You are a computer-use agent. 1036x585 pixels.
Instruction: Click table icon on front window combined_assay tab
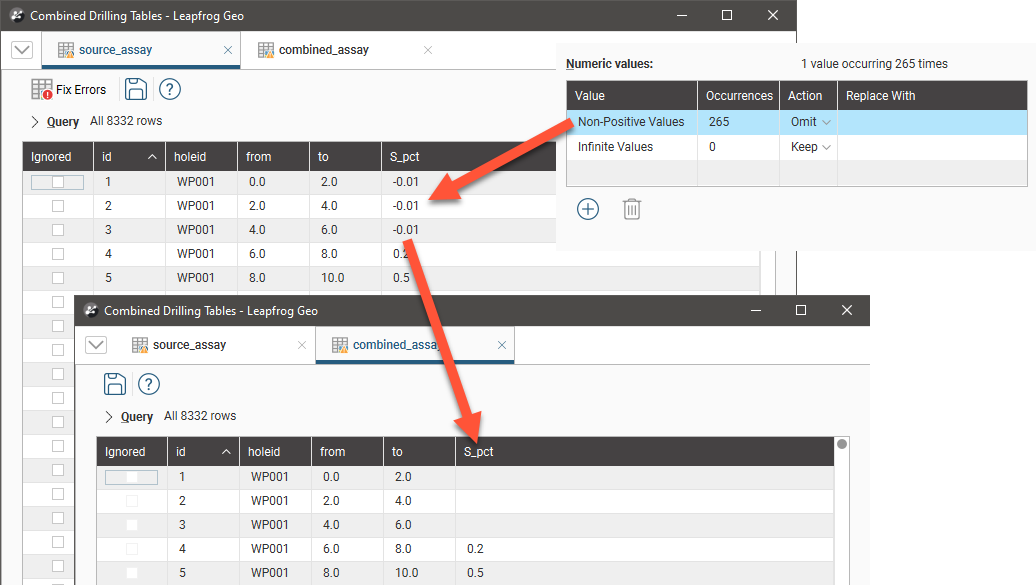coord(340,345)
